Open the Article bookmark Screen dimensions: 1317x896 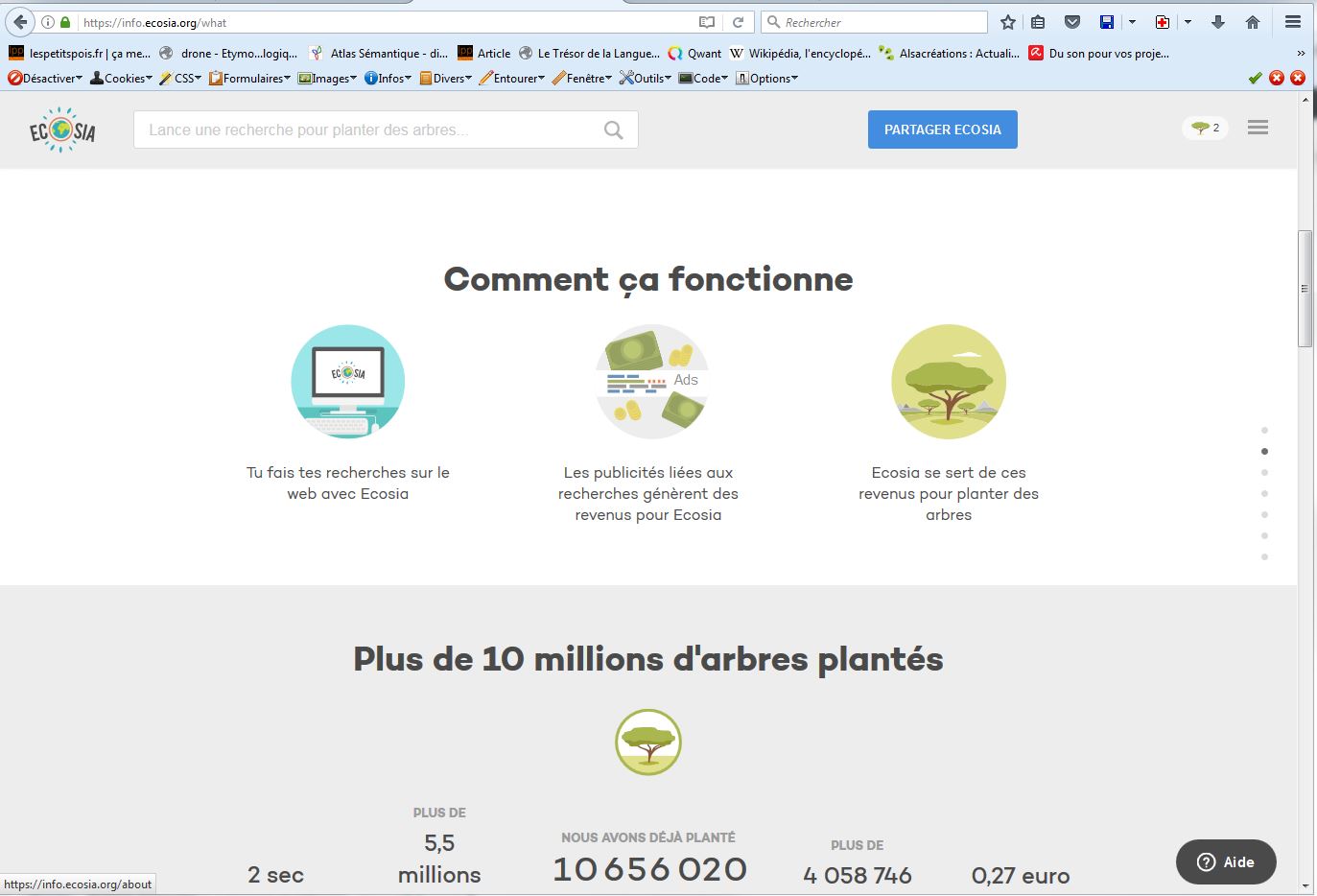coord(484,54)
